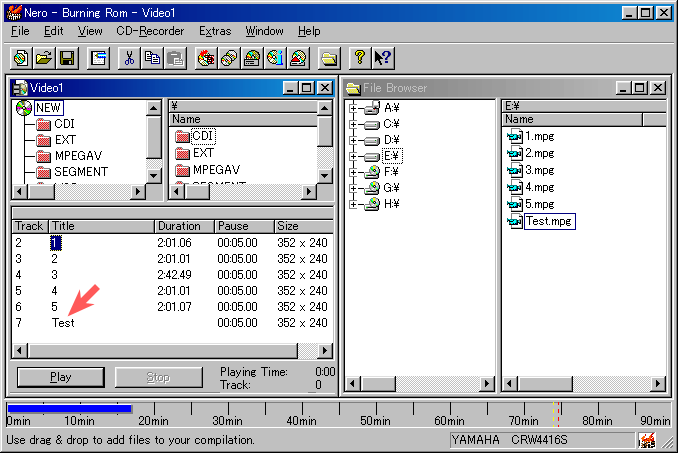The height and width of the screenshot is (453, 678).
Task: Click the Play button
Action: [x=61, y=377]
